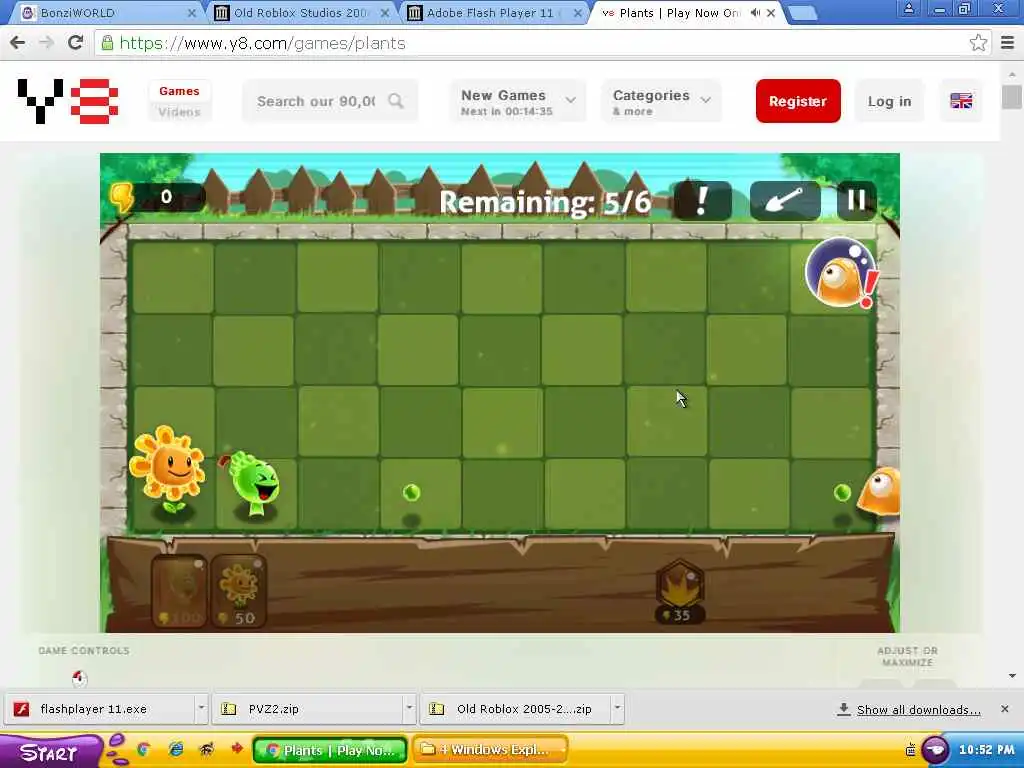
Task: Click the page vertical scrollbar thumb
Action: [1012, 97]
